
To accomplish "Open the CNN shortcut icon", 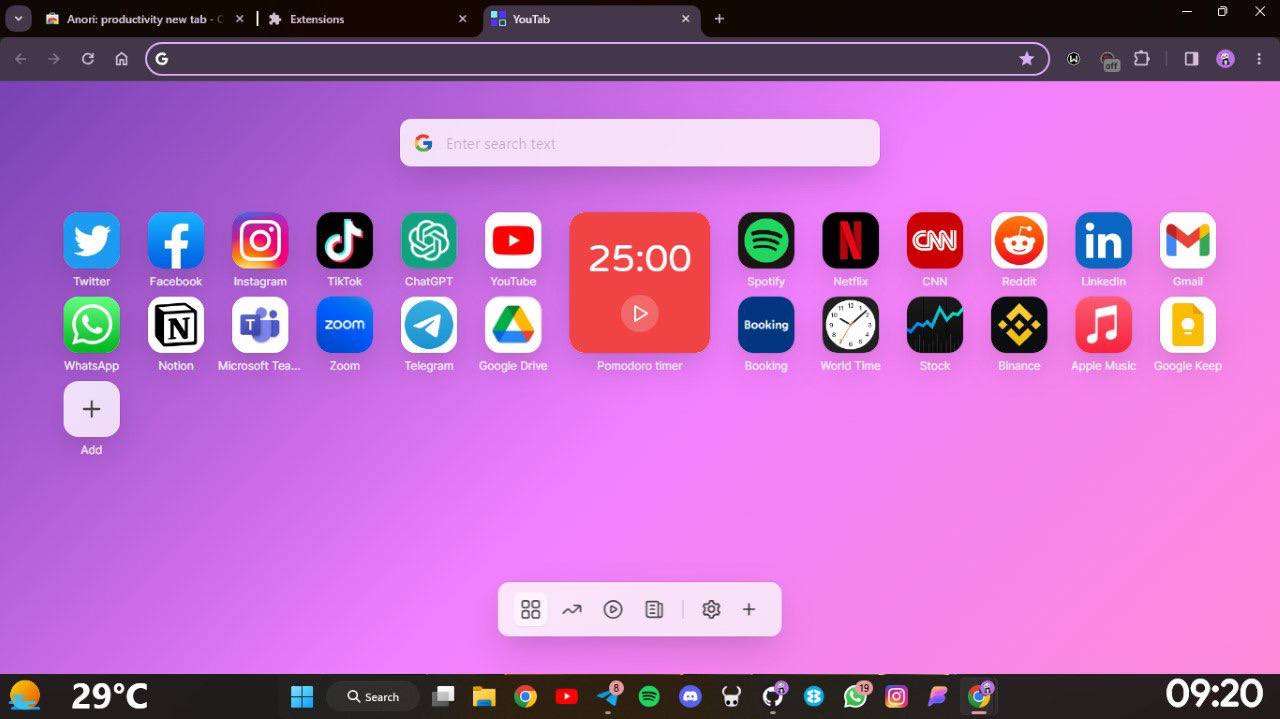I will 935,240.
